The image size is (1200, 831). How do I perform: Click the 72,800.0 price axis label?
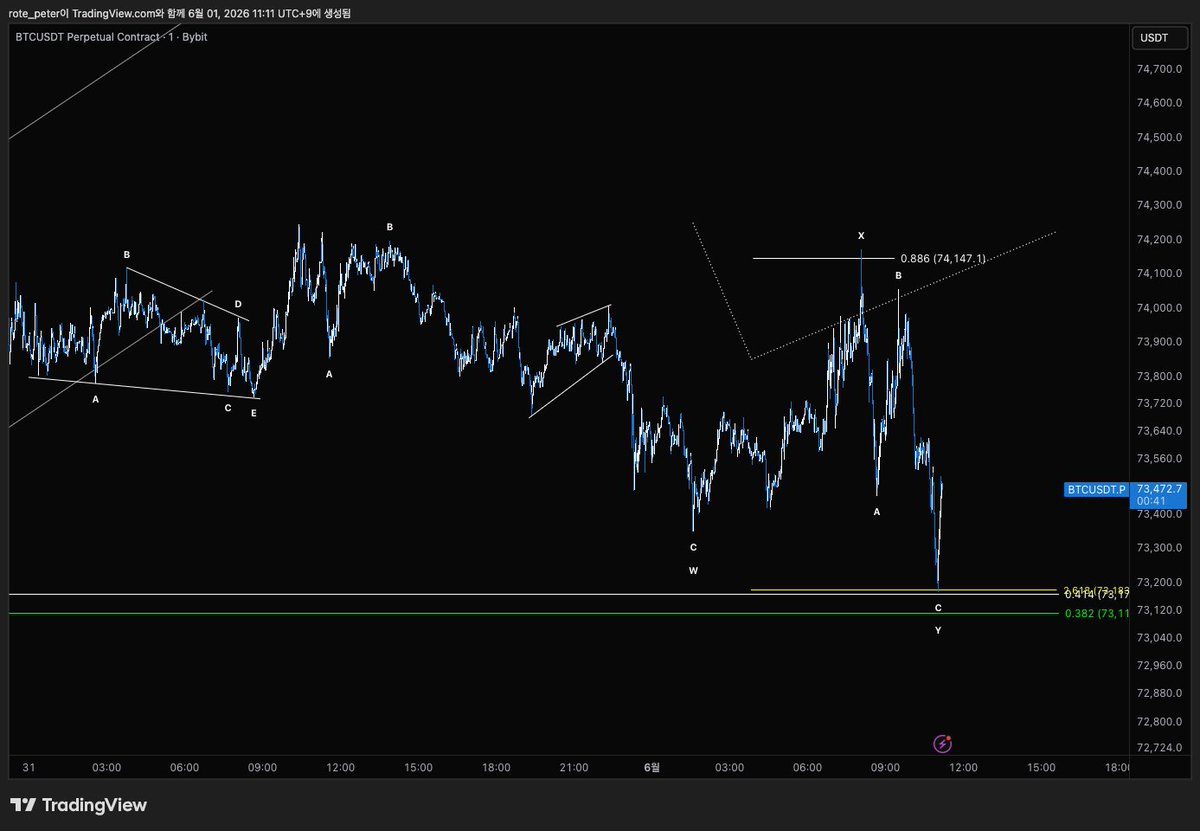pyautogui.click(x=1158, y=720)
